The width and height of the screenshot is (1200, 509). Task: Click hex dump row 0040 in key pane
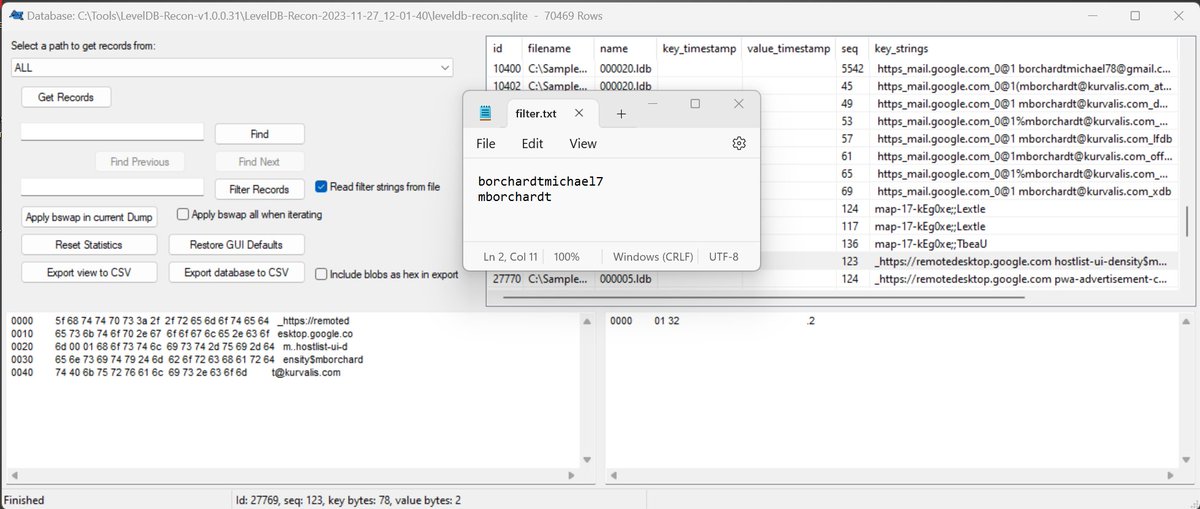[x=175, y=373]
